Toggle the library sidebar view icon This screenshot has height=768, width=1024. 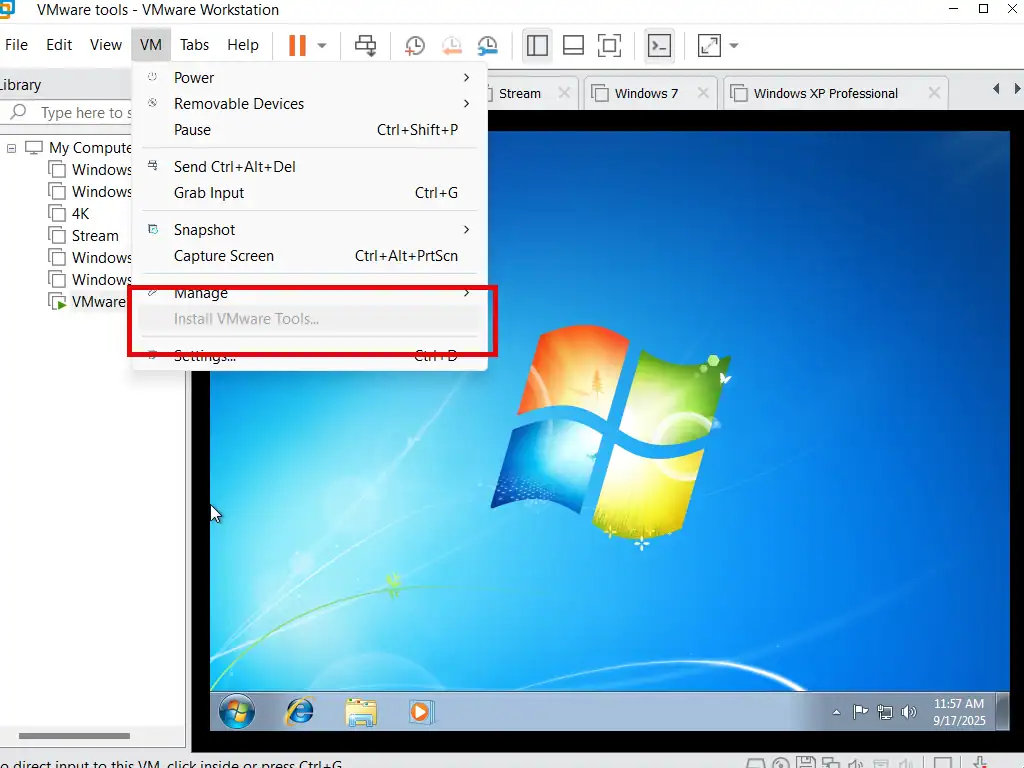[537, 46]
